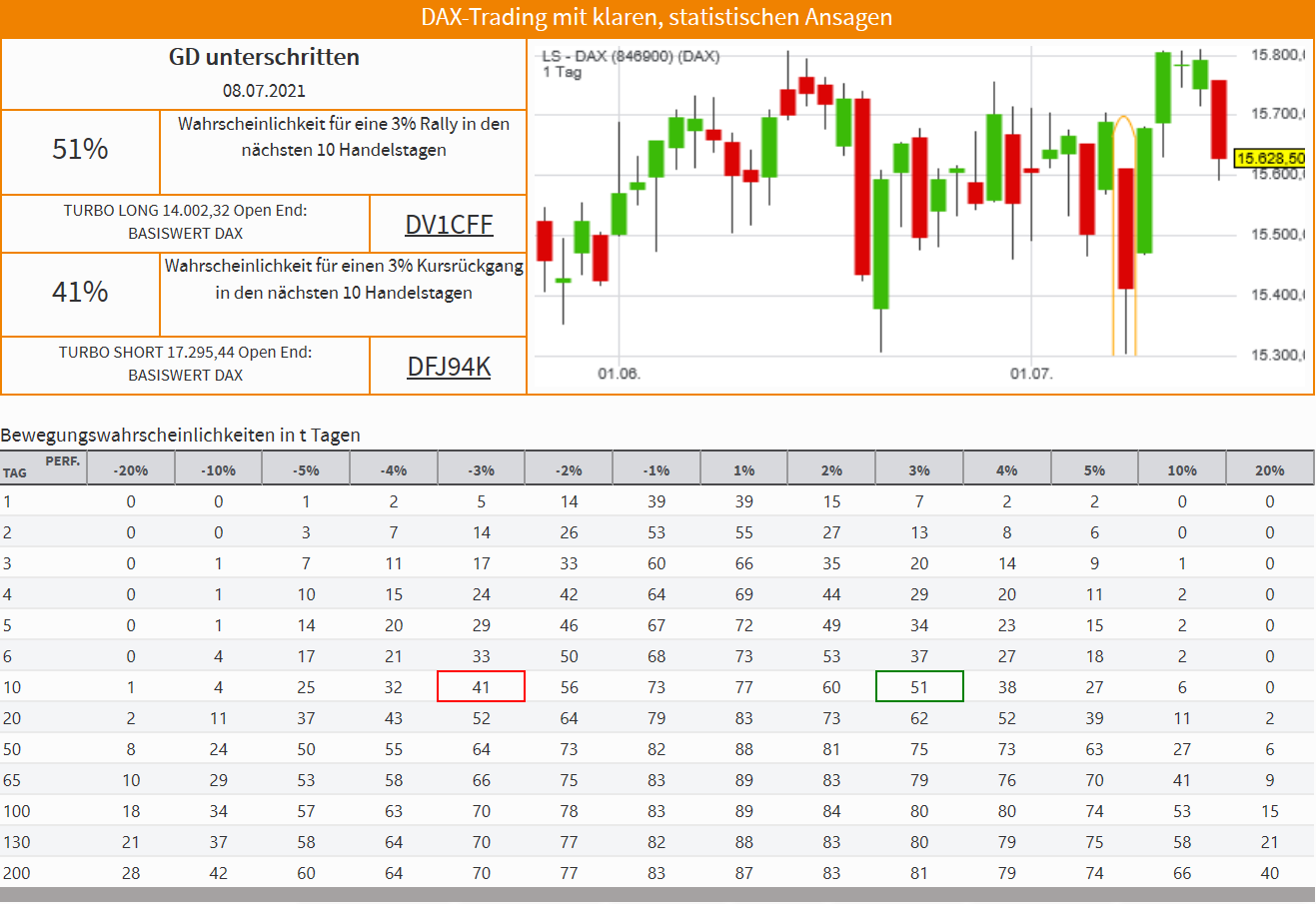Click the LS - DAX chart title
1316x904 pixels.
coord(630,56)
